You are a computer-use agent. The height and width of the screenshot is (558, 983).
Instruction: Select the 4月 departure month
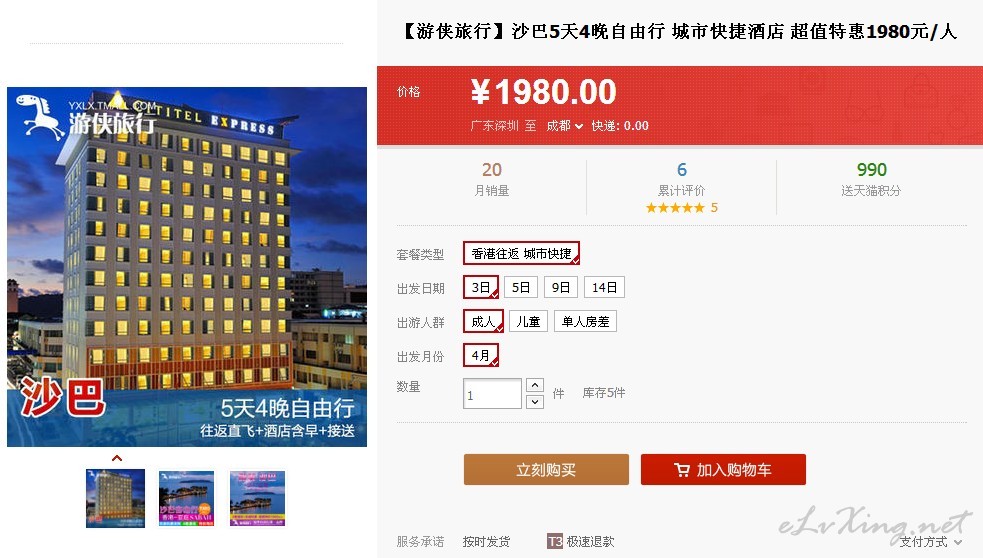(481, 355)
